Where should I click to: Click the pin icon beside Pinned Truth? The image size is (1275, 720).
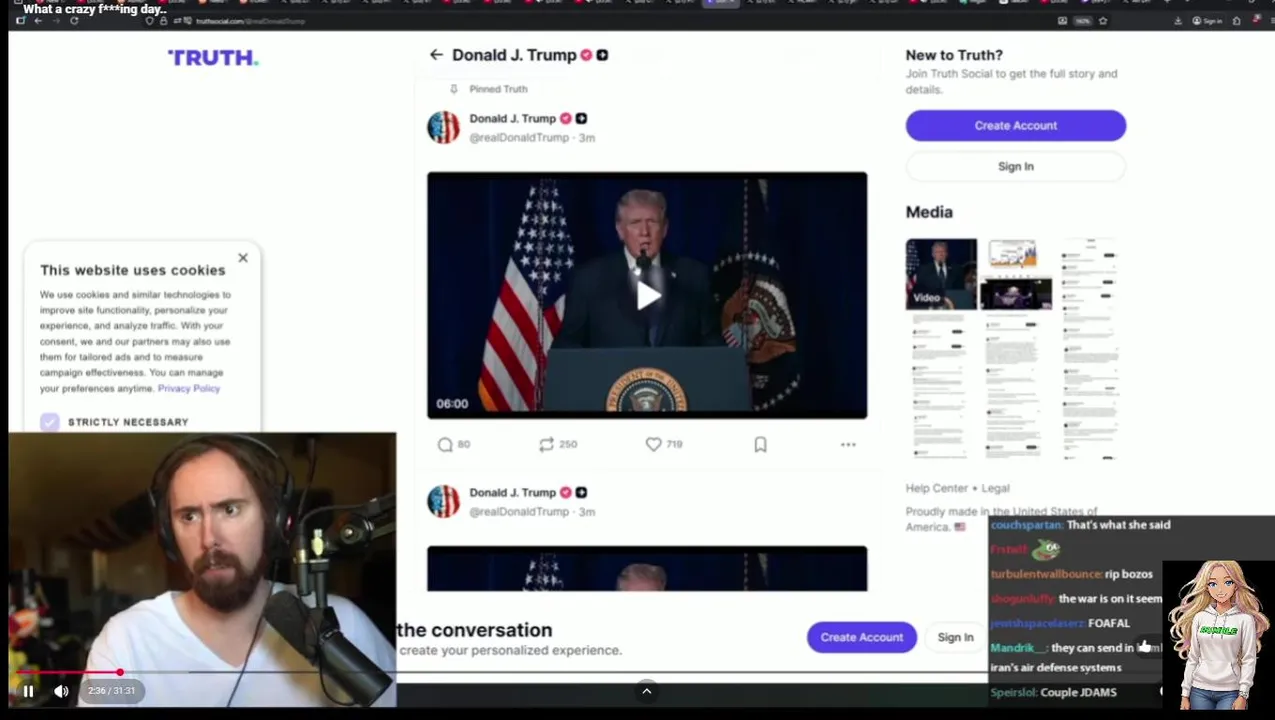point(453,89)
